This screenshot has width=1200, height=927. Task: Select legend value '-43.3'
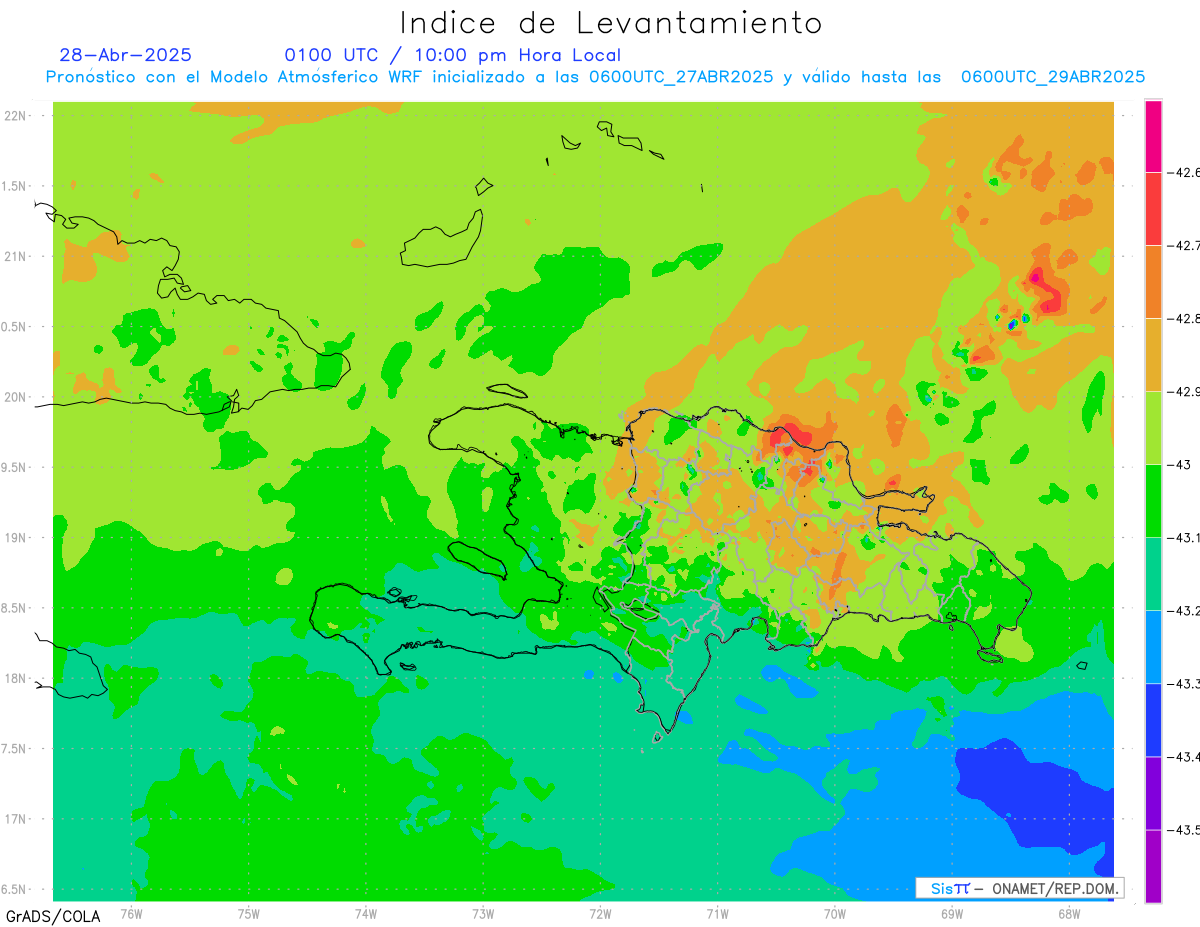[x=1186, y=683]
